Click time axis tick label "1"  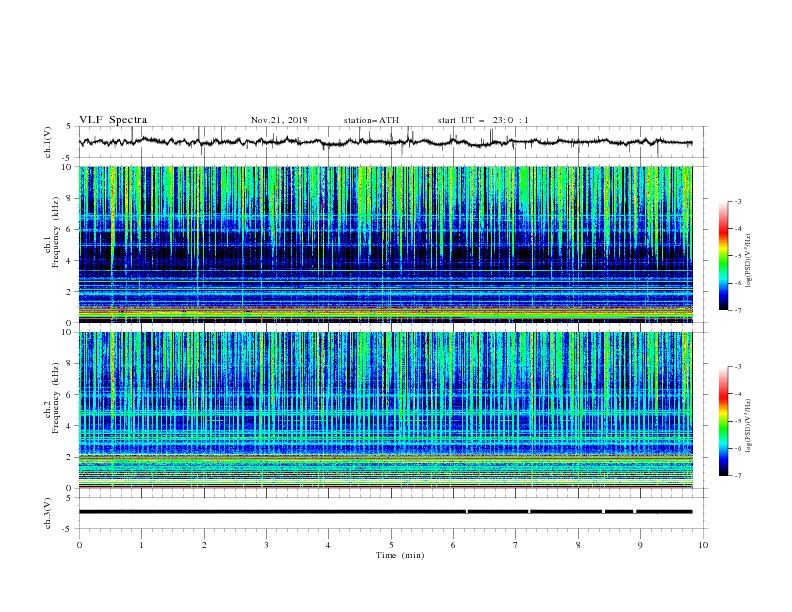pos(142,545)
